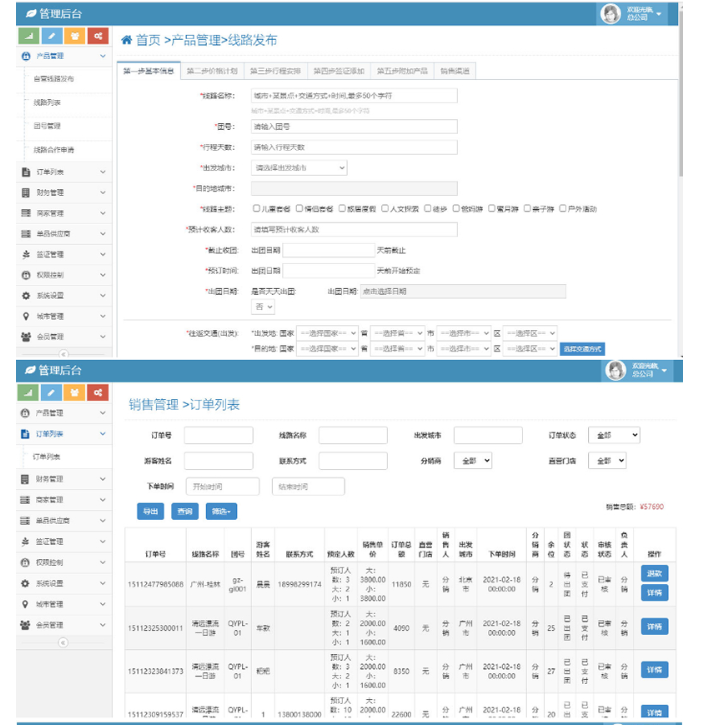Select 线路列表 in the upper sidebar
Image resolution: width=720 pixels, height=725 pixels.
48,102
